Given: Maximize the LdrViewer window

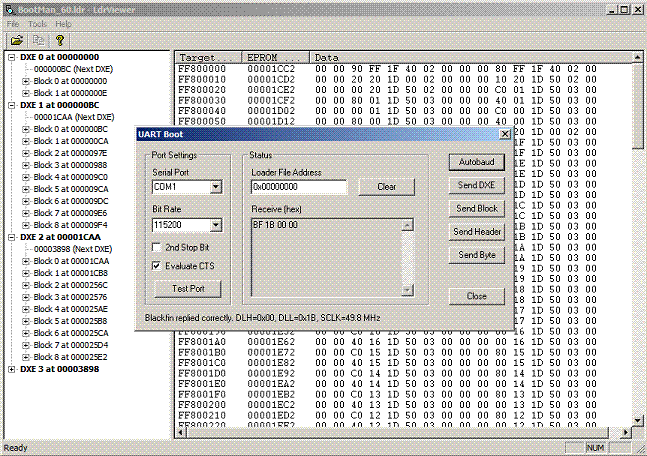Looking at the screenshot, I should [x=624, y=9].
